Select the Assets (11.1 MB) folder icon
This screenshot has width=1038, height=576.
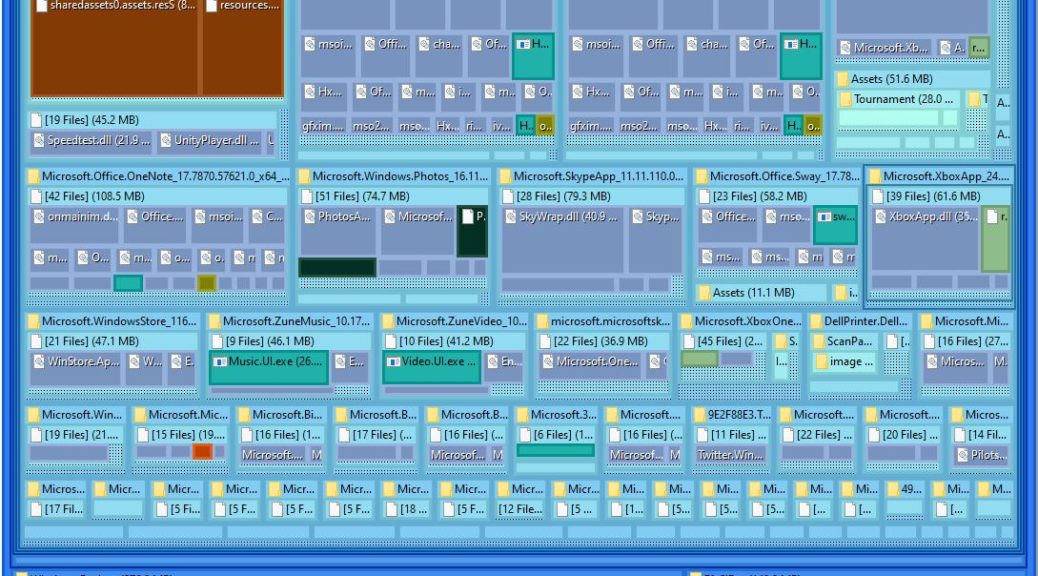[x=704, y=293]
